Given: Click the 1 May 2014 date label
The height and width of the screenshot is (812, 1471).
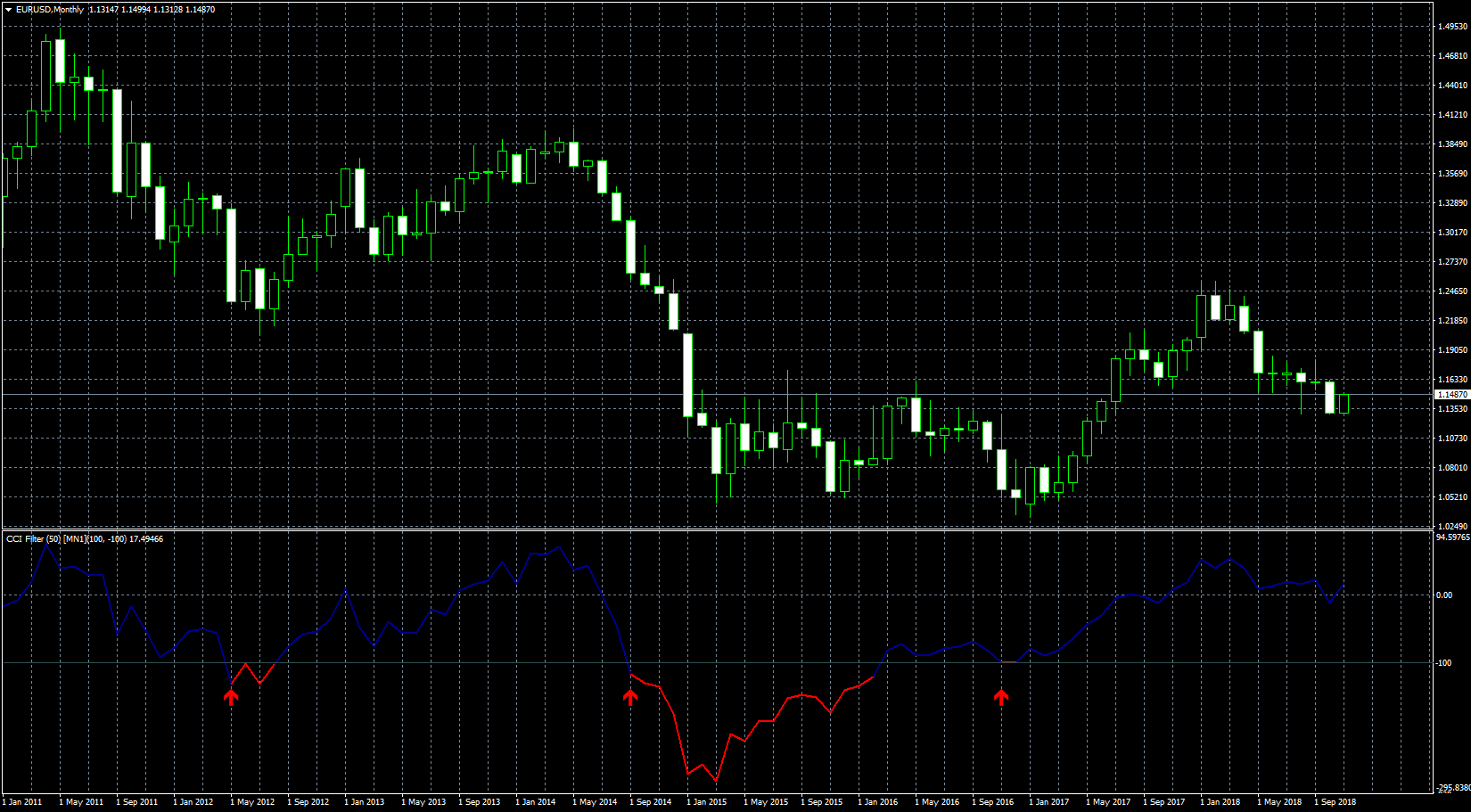Looking at the screenshot, I should click(x=595, y=802).
